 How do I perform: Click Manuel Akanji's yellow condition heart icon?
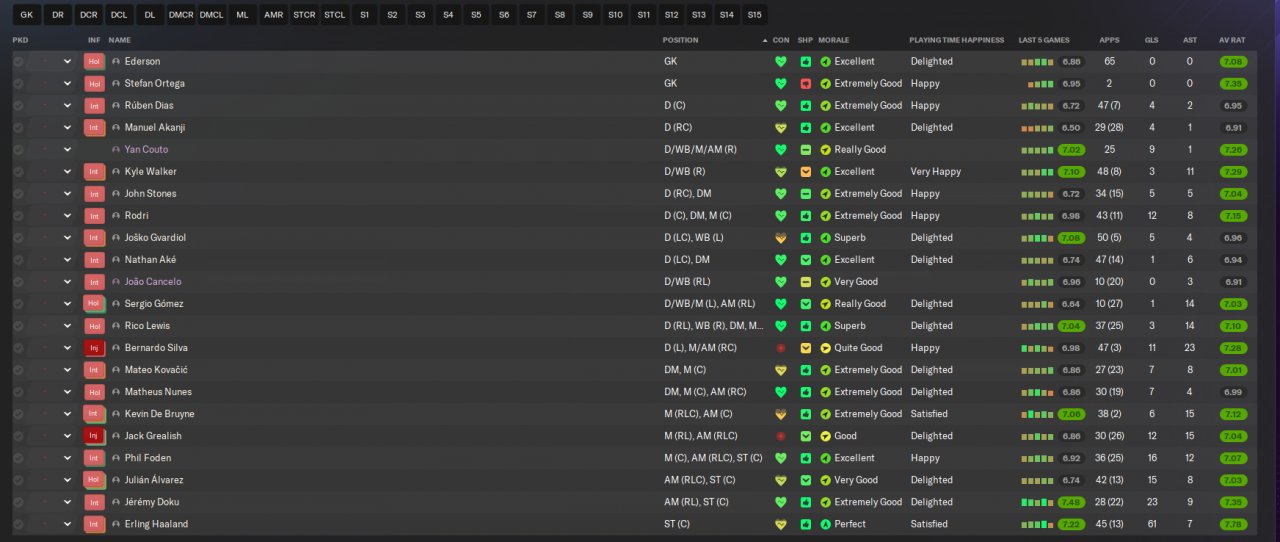click(x=781, y=127)
